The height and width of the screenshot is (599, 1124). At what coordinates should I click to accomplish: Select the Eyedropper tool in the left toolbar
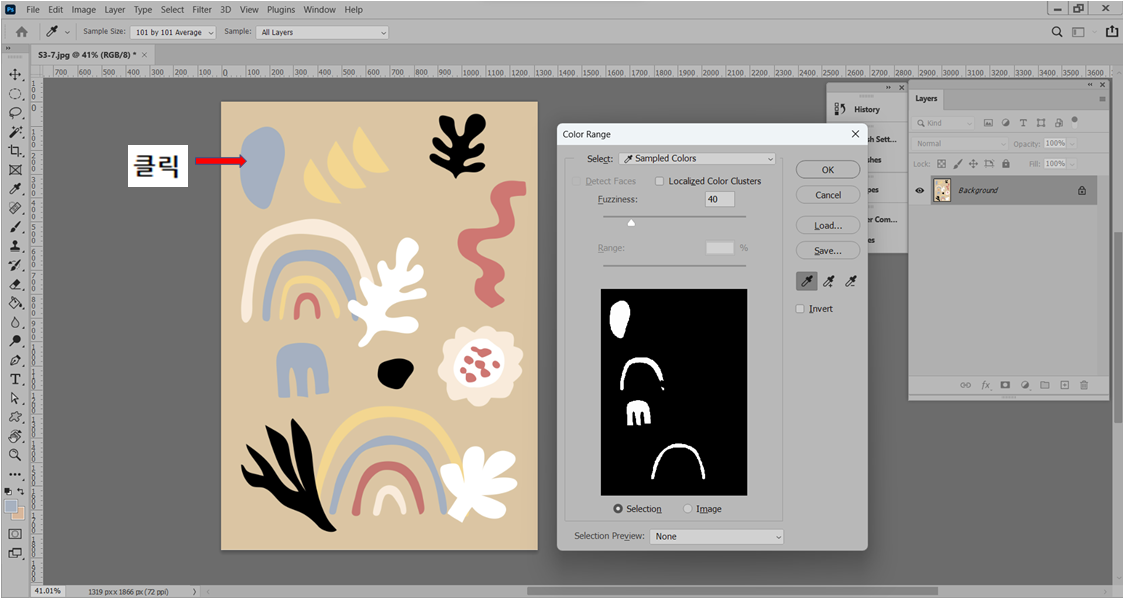[15, 188]
